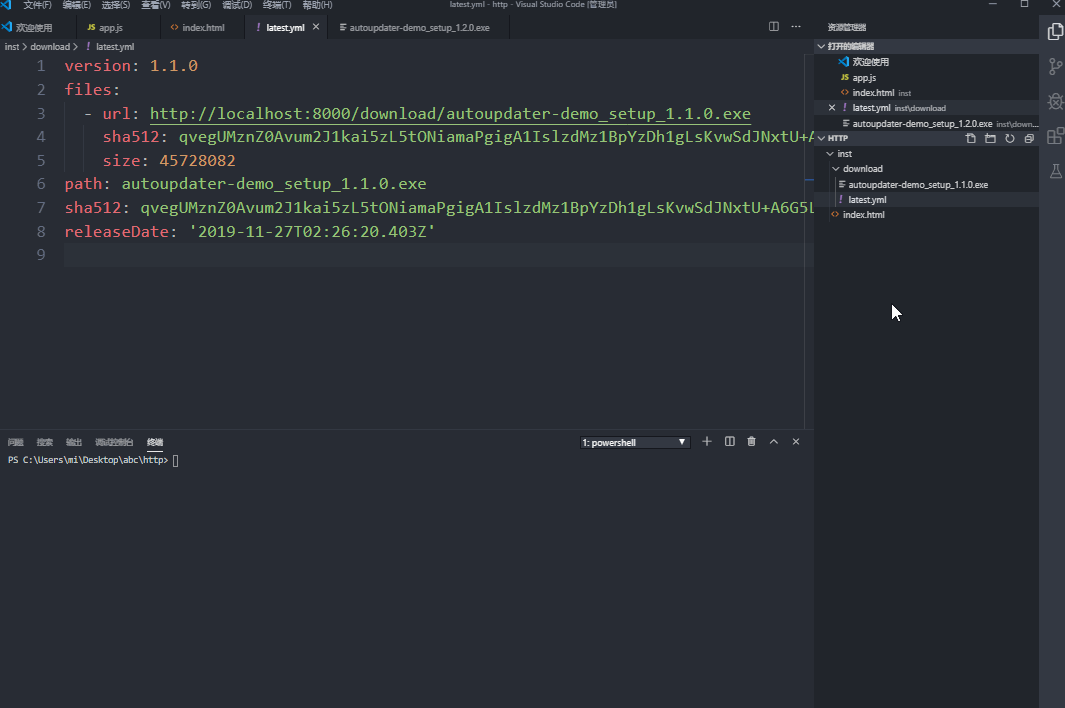1065x708 pixels.
Task: Open the Test flask icon
Action: 1055,171
